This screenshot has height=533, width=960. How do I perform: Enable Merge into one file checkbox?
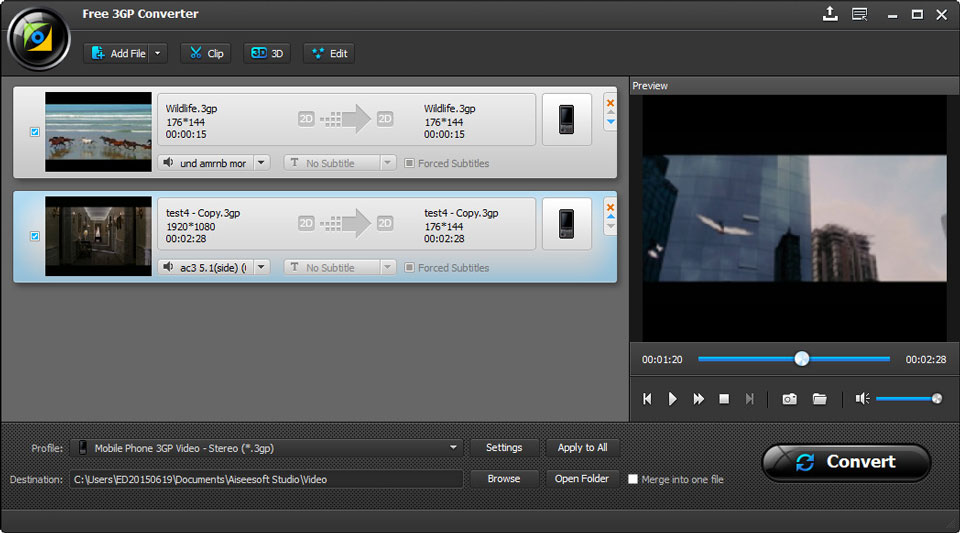coord(633,479)
